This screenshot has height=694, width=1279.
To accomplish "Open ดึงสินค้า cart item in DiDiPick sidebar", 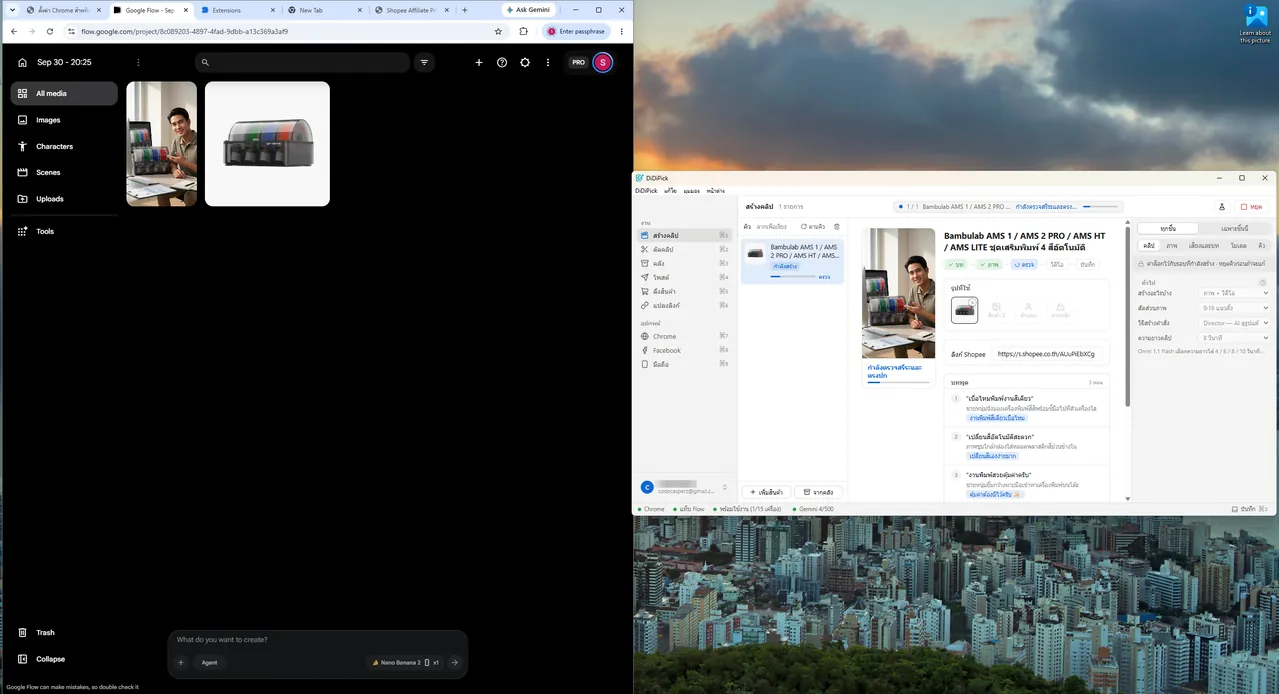I will tap(687, 291).
